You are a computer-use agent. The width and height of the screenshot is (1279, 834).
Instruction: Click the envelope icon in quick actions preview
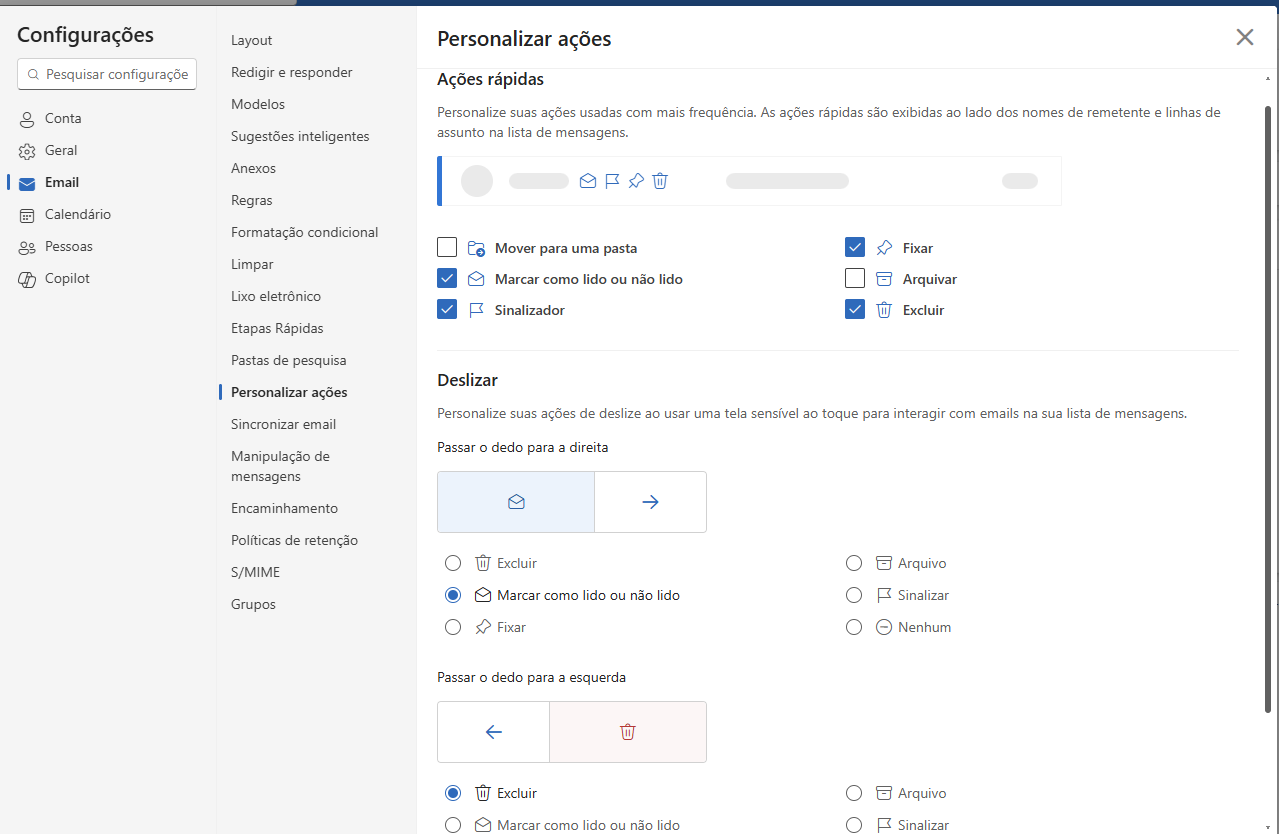click(x=588, y=181)
